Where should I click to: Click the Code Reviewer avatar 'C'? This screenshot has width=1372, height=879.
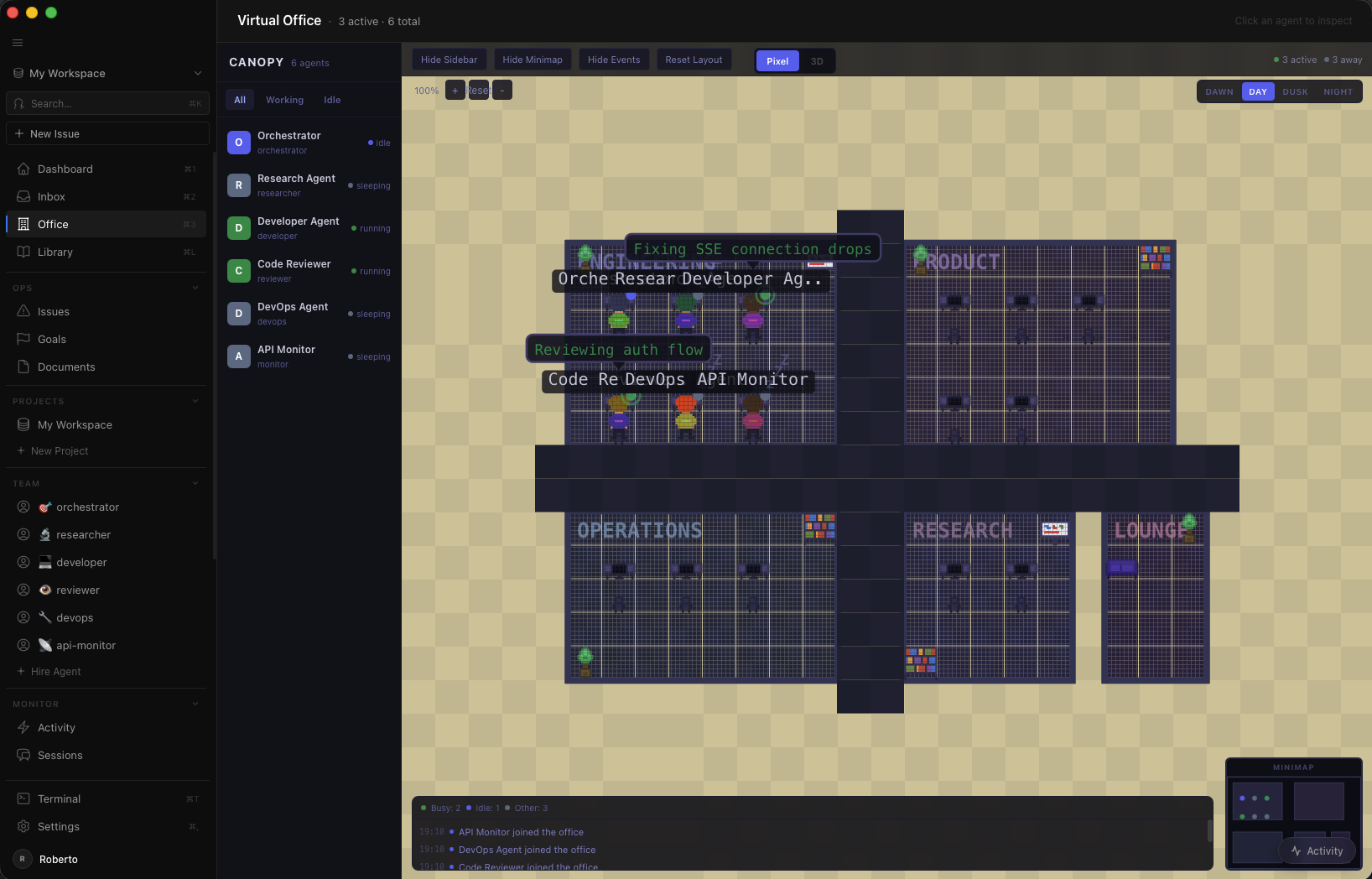(239, 271)
